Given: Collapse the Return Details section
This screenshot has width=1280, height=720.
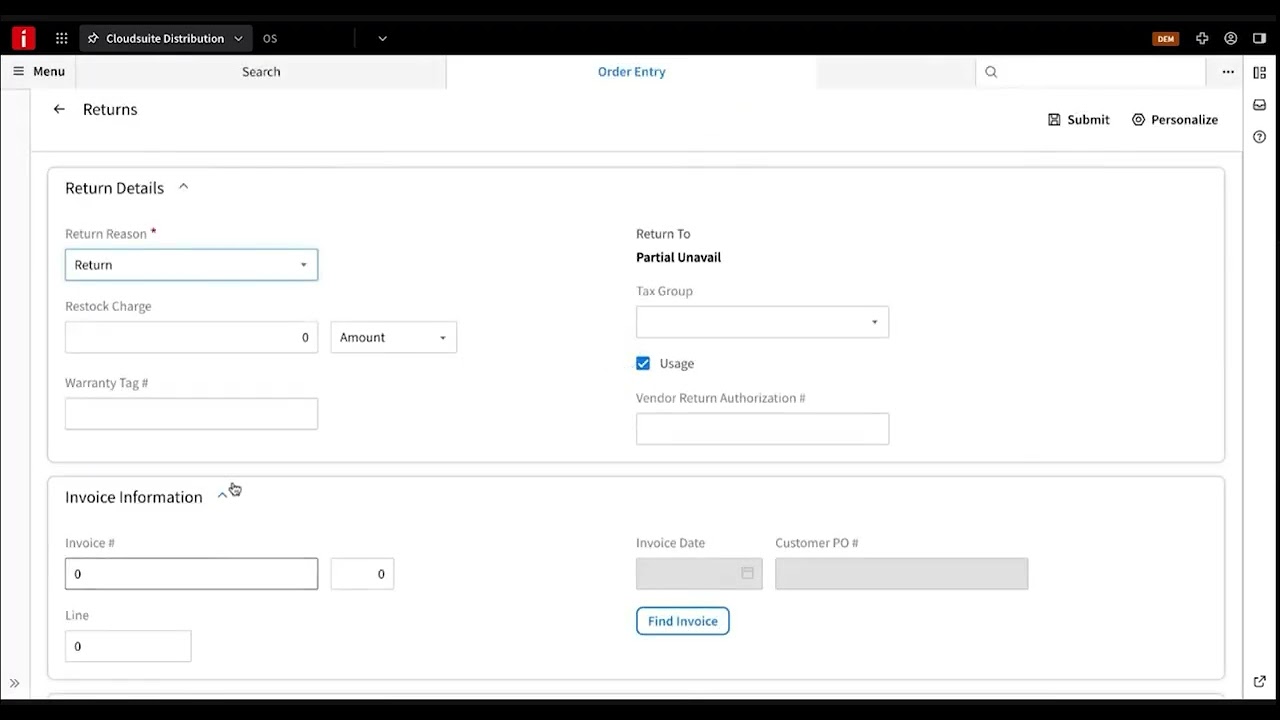Looking at the screenshot, I should tap(183, 187).
